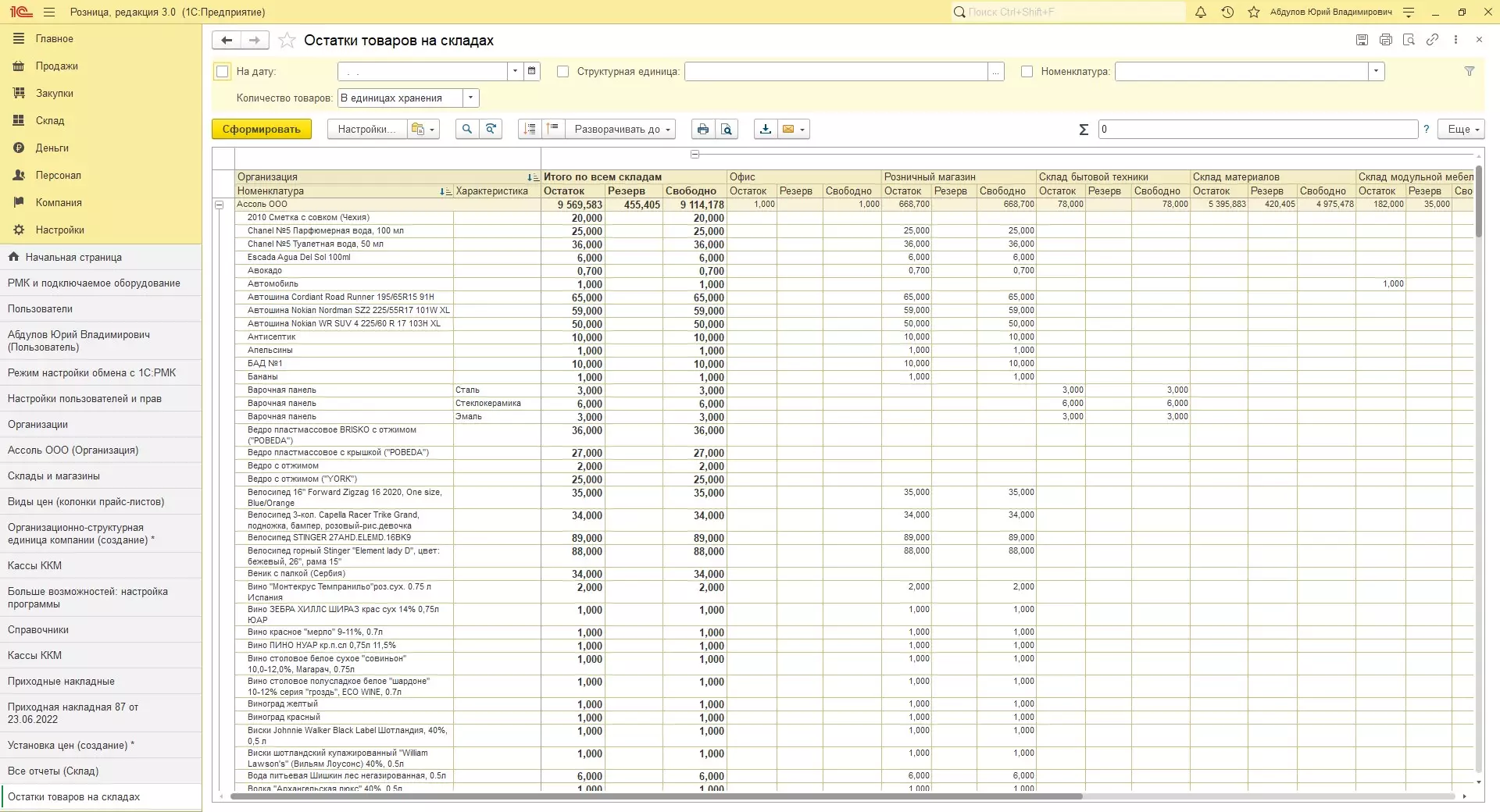Image resolution: width=1500 pixels, height=812 pixels.
Task: Open the 'Продажи' section
Action: click(56, 66)
